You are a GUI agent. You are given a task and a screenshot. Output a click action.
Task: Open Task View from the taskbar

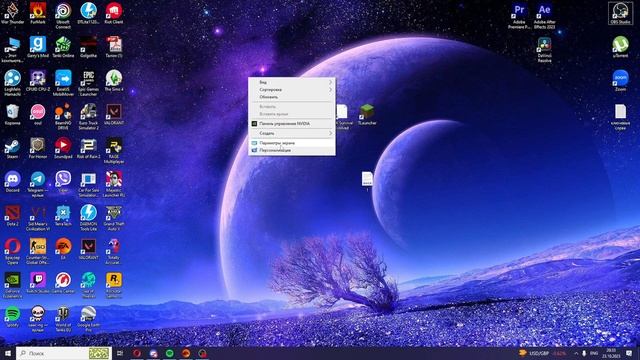120,353
